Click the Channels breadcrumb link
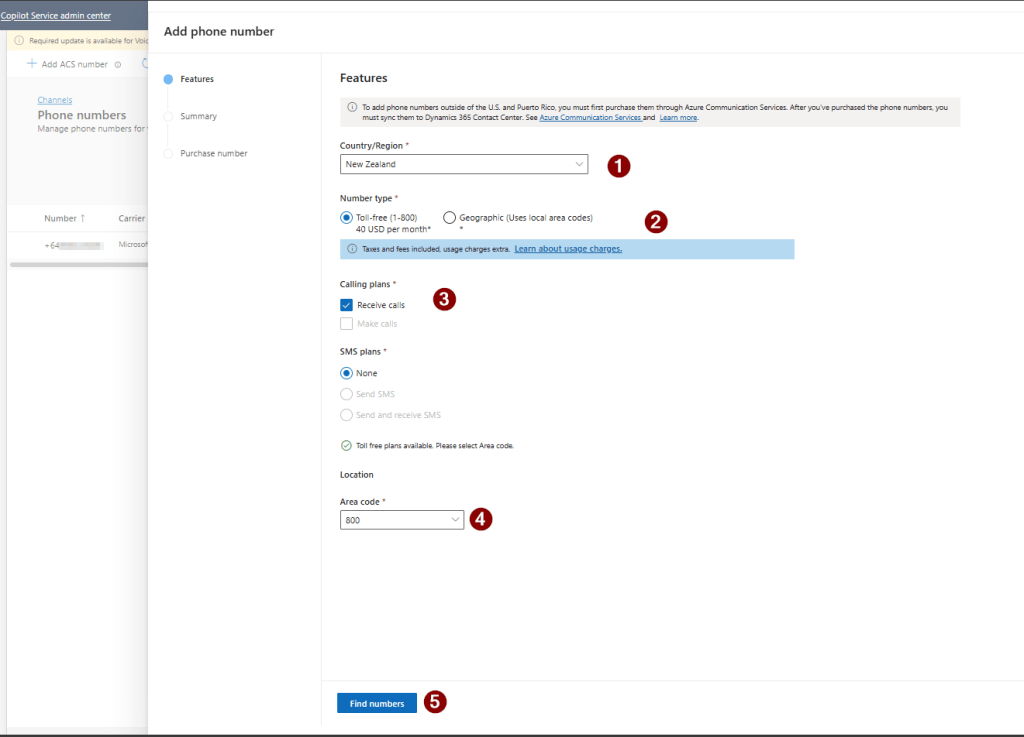1024x737 pixels. [x=55, y=100]
